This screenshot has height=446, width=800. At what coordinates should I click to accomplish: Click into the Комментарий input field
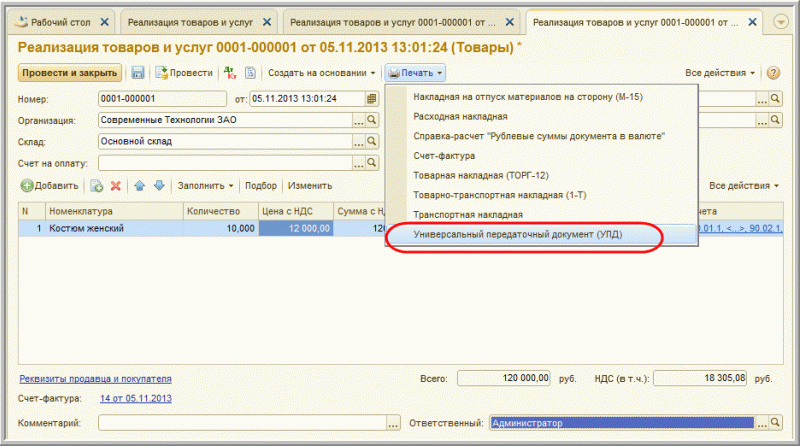(x=242, y=423)
